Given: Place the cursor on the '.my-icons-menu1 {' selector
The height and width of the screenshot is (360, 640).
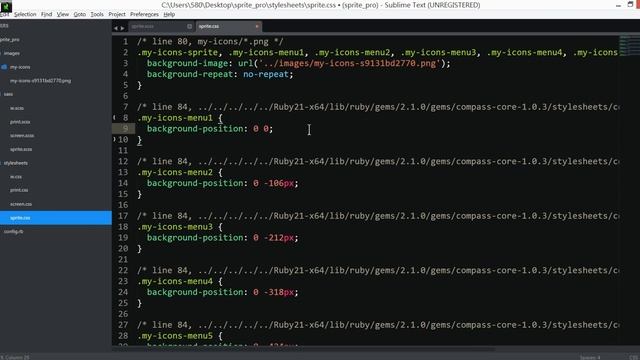Looking at the screenshot, I should [180, 118].
